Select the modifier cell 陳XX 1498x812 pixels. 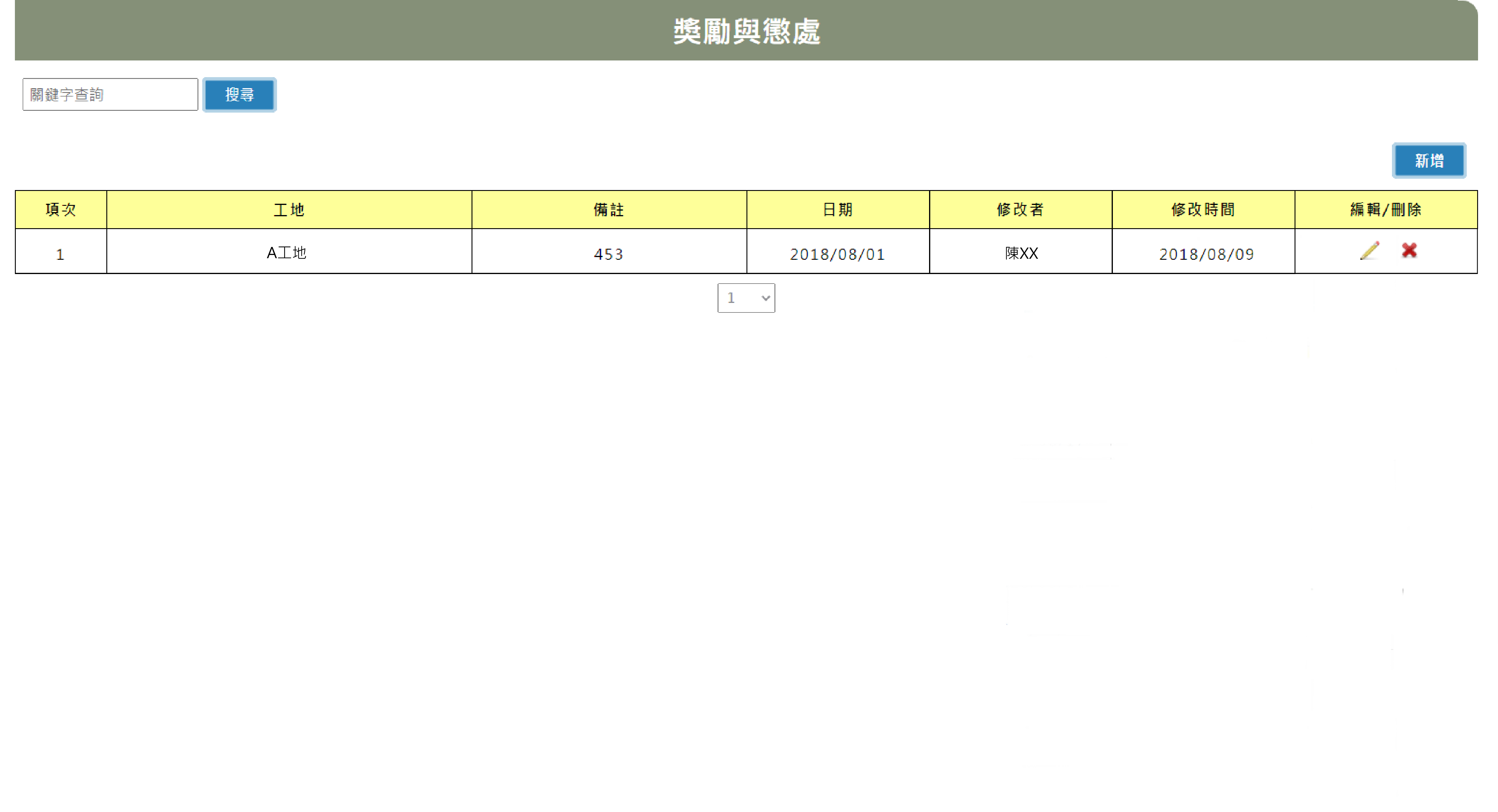click(x=1021, y=251)
